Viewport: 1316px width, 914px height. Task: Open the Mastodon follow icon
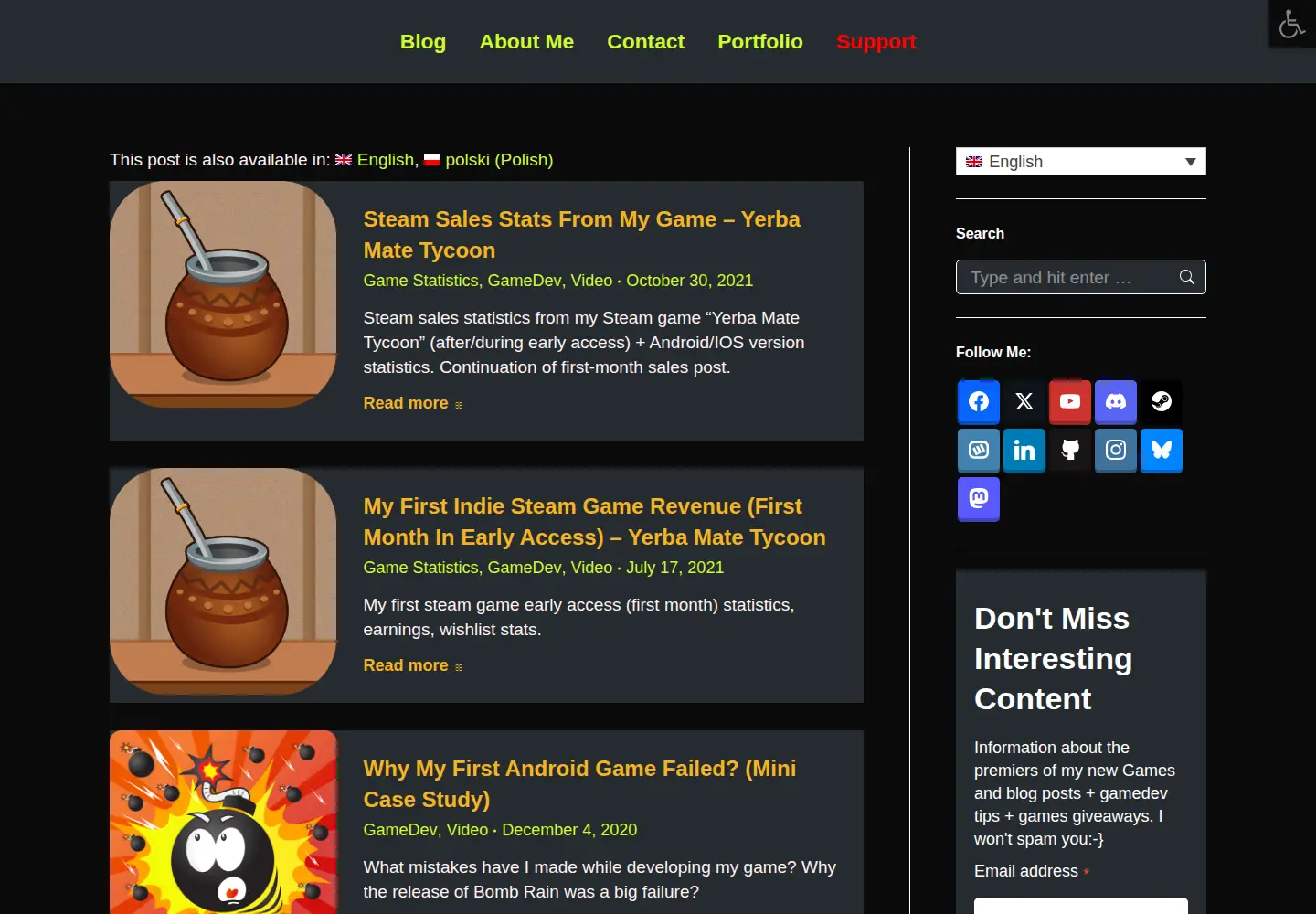(979, 498)
